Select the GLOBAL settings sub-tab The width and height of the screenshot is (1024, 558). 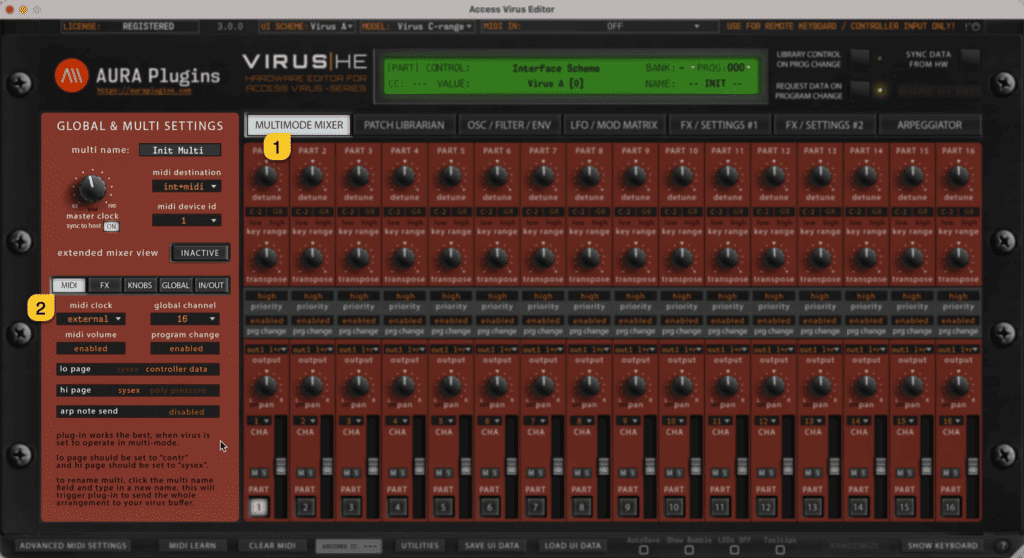coord(175,286)
